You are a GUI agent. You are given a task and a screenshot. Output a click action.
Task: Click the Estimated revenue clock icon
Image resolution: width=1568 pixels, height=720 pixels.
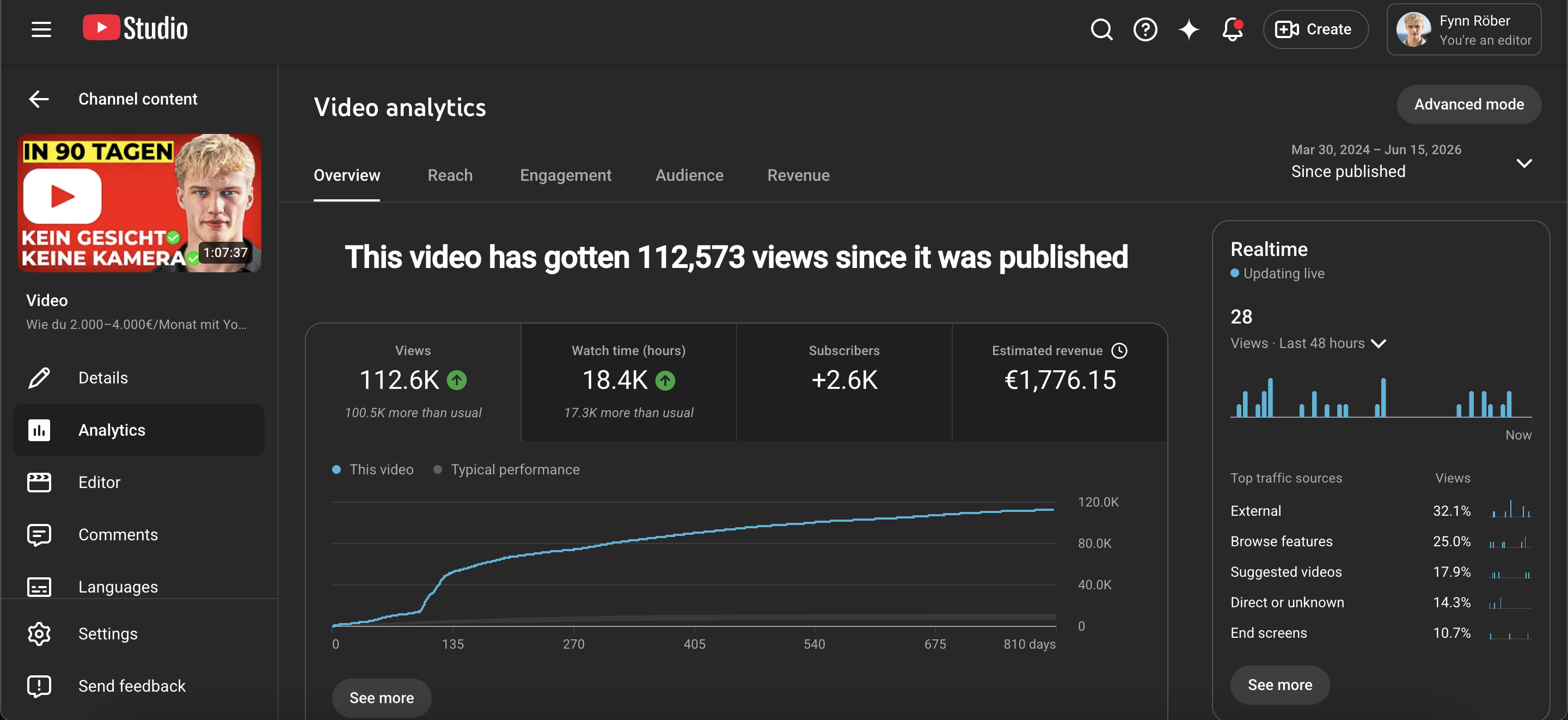point(1119,350)
